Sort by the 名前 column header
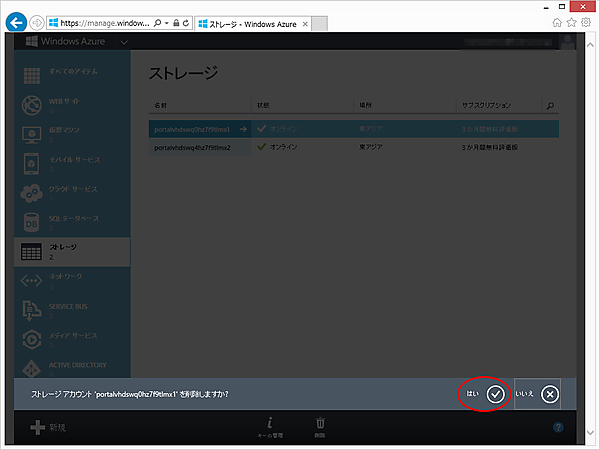Screen dimensions: 600x450 tap(160, 105)
